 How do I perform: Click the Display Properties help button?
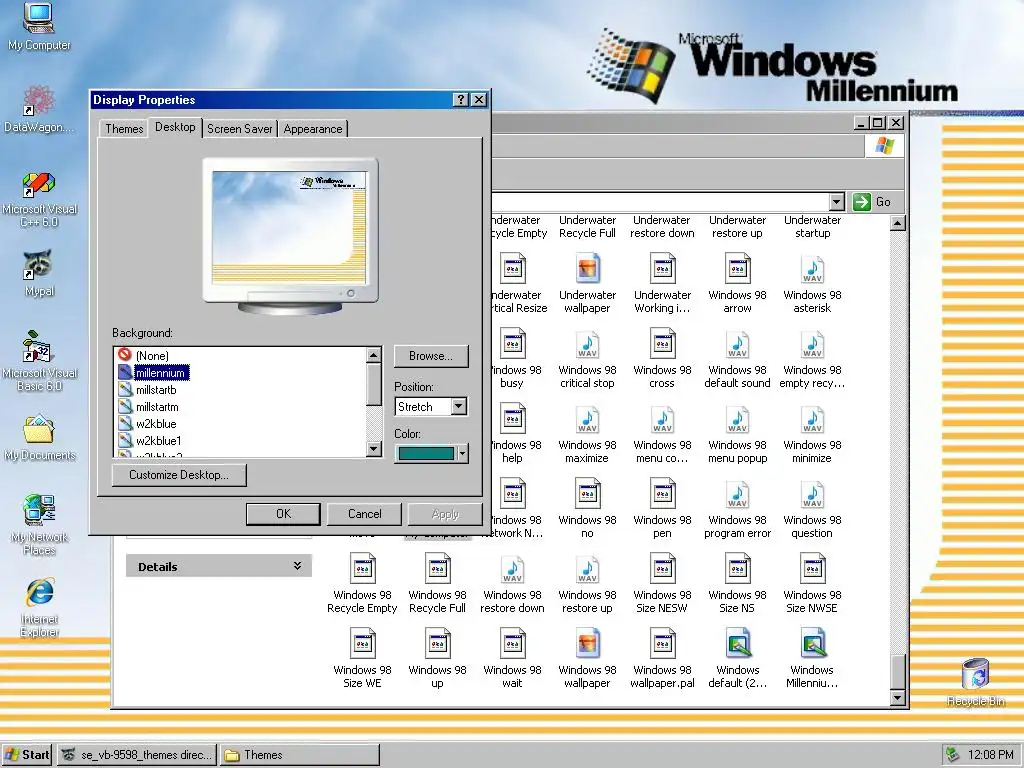461,99
